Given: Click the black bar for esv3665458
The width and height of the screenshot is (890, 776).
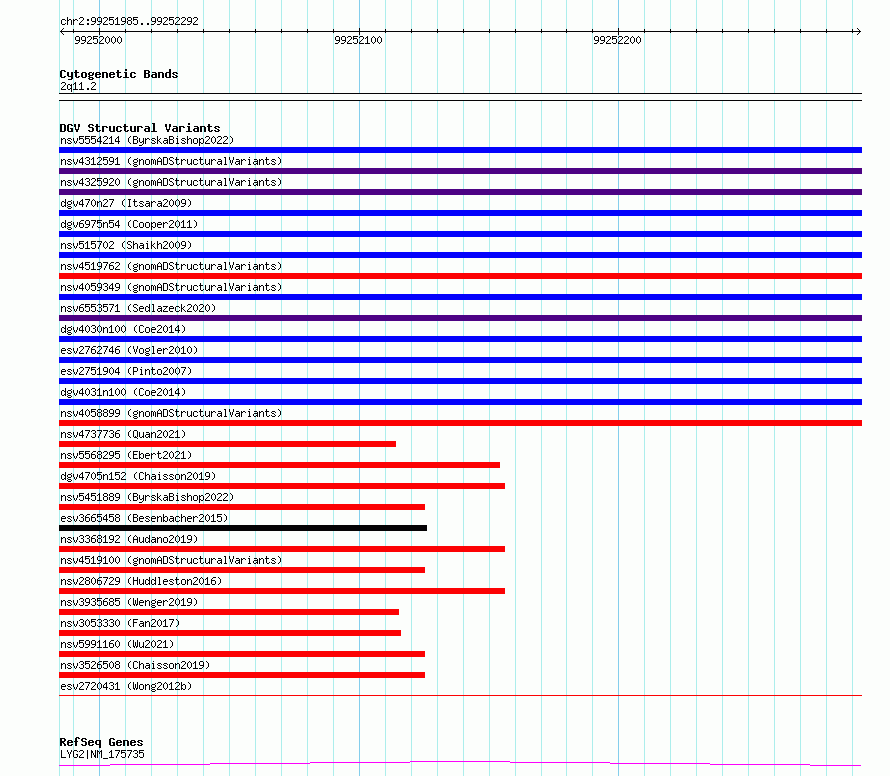Looking at the screenshot, I should 243,528.
